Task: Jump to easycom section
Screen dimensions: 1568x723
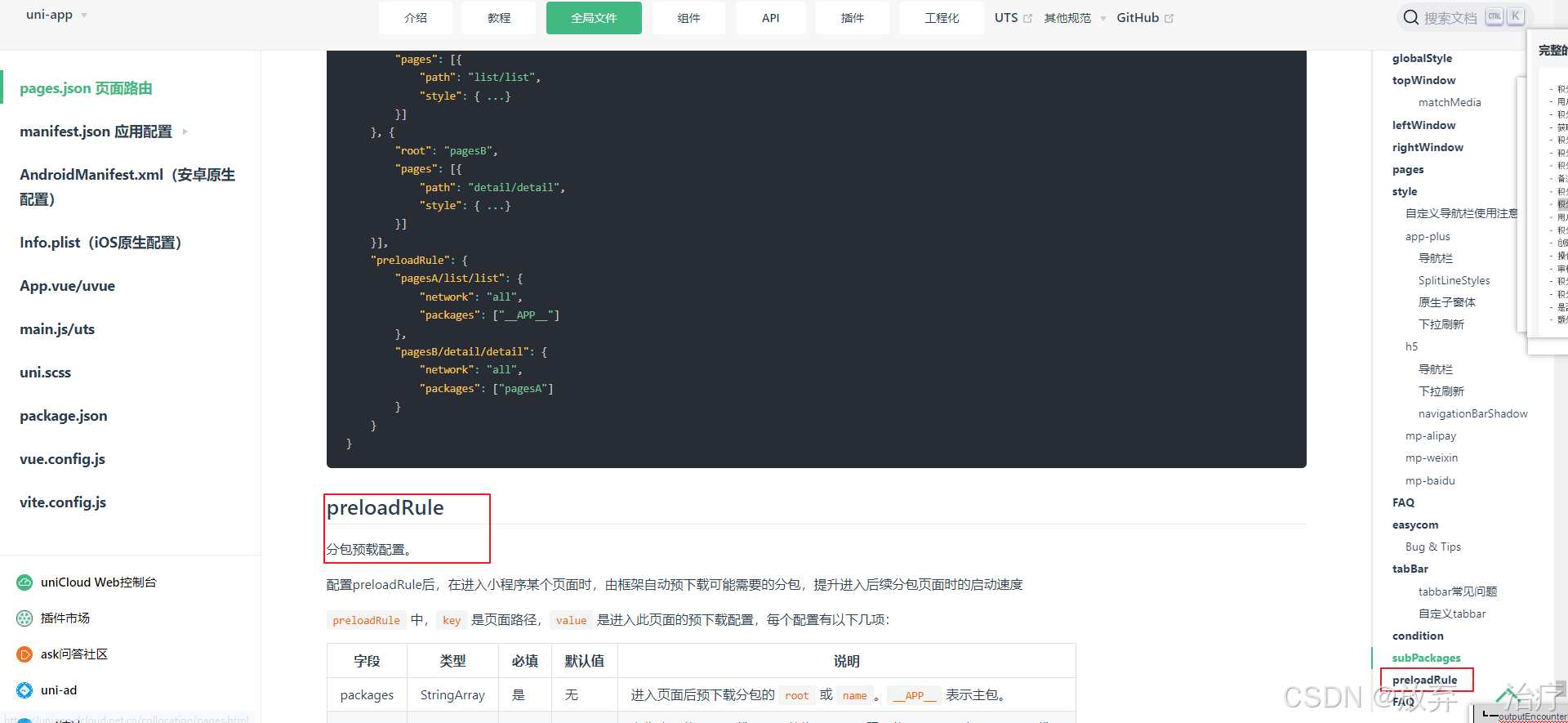Action: click(x=1415, y=524)
